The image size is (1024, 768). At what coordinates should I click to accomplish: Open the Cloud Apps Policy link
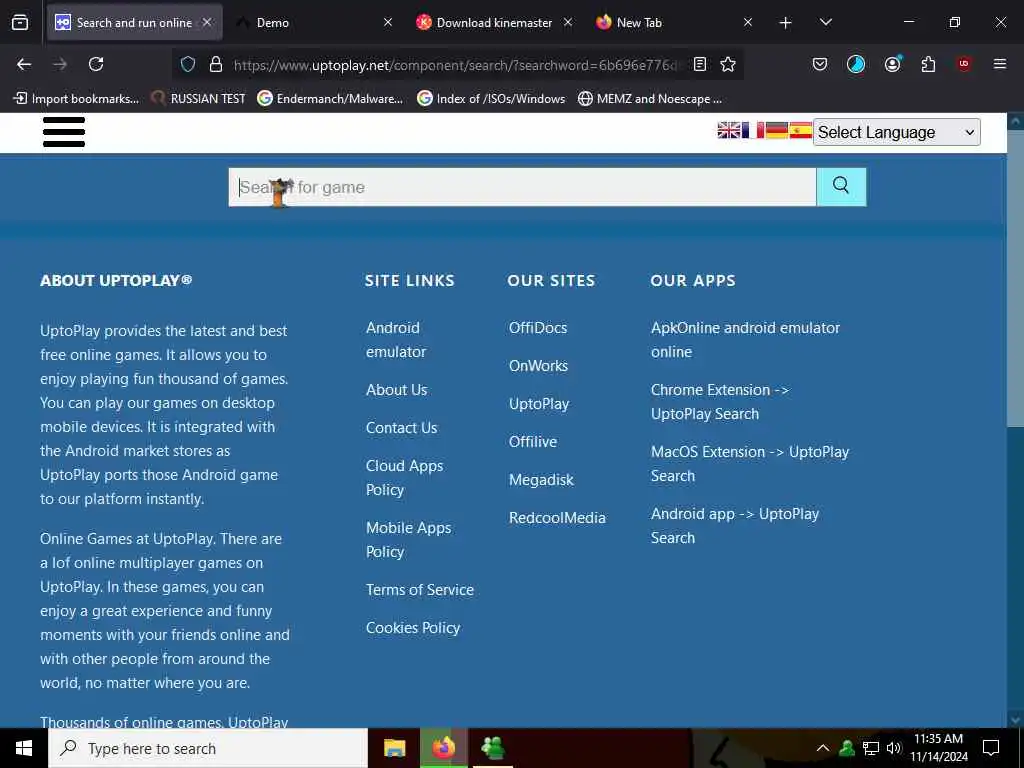click(404, 477)
